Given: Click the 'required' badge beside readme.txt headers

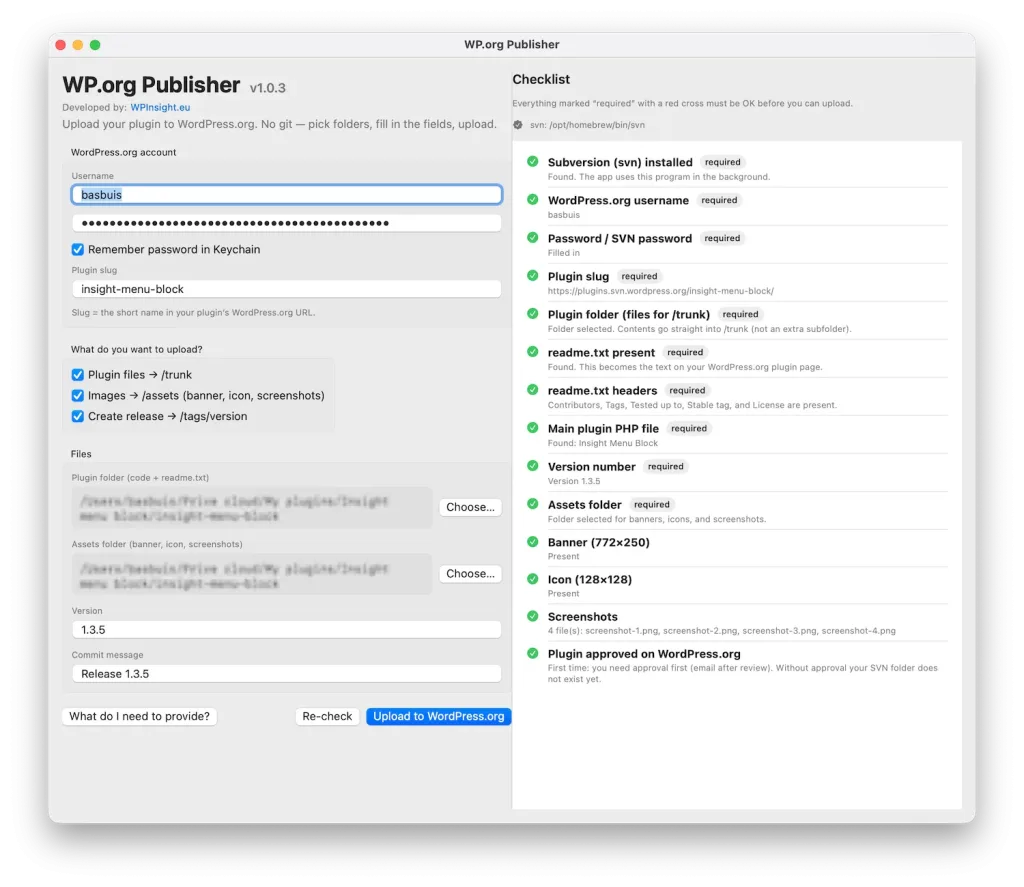Looking at the screenshot, I should pos(687,391).
